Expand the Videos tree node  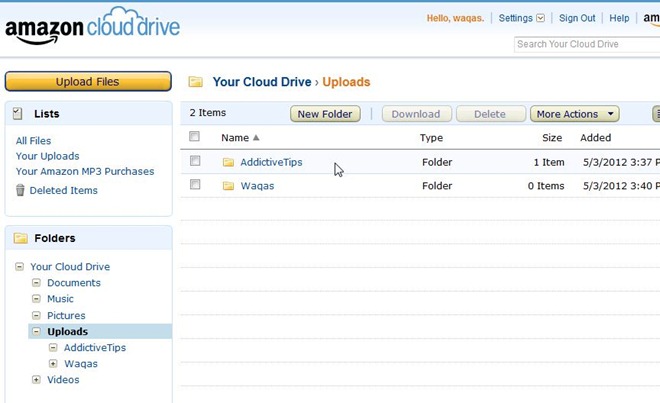[36, 379]
